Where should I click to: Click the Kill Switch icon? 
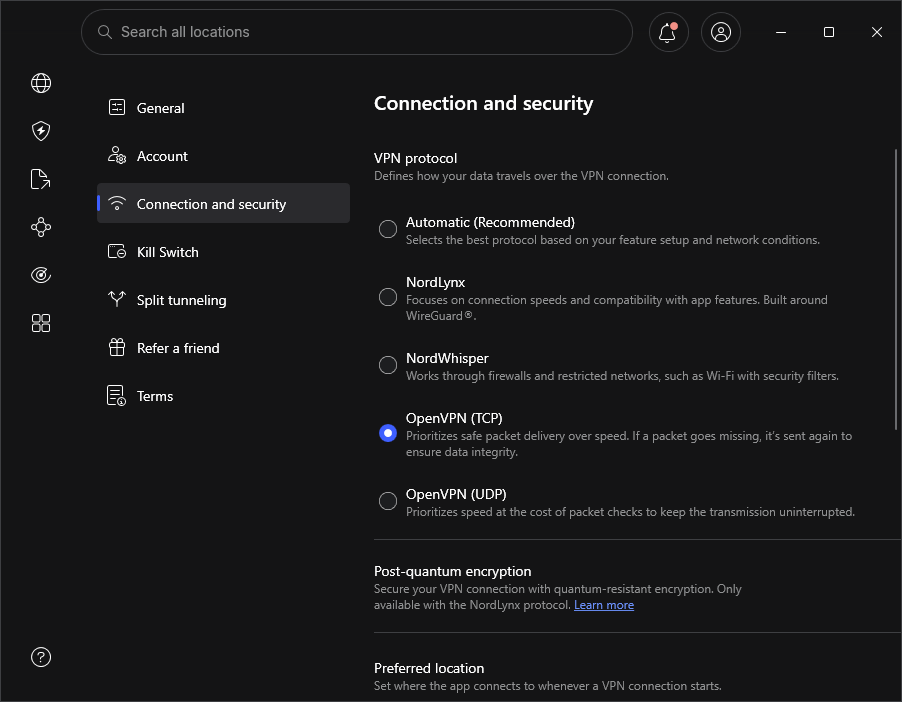(x=117, y=251)
